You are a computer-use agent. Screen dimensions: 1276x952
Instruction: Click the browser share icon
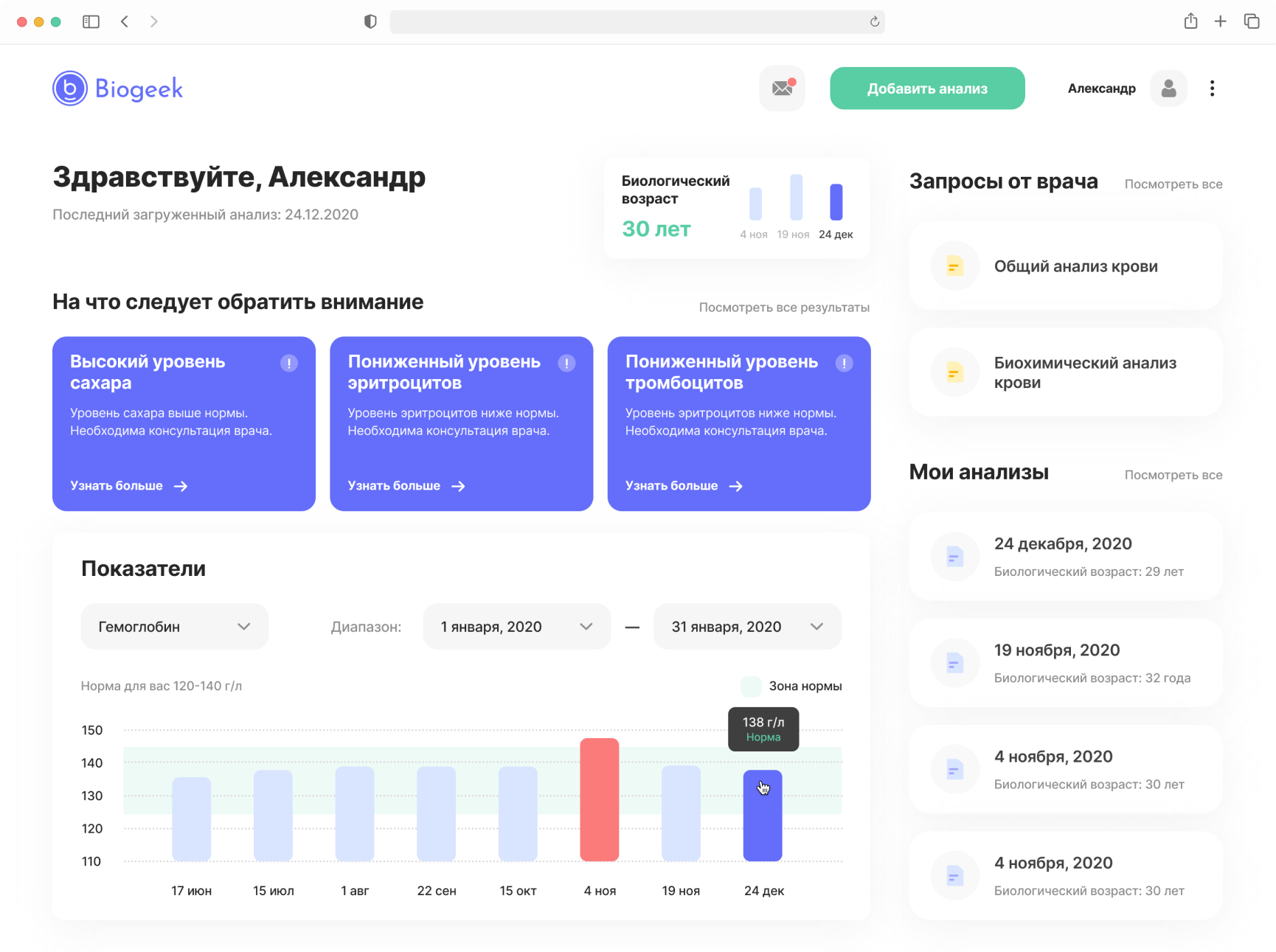pos(1190,21)
